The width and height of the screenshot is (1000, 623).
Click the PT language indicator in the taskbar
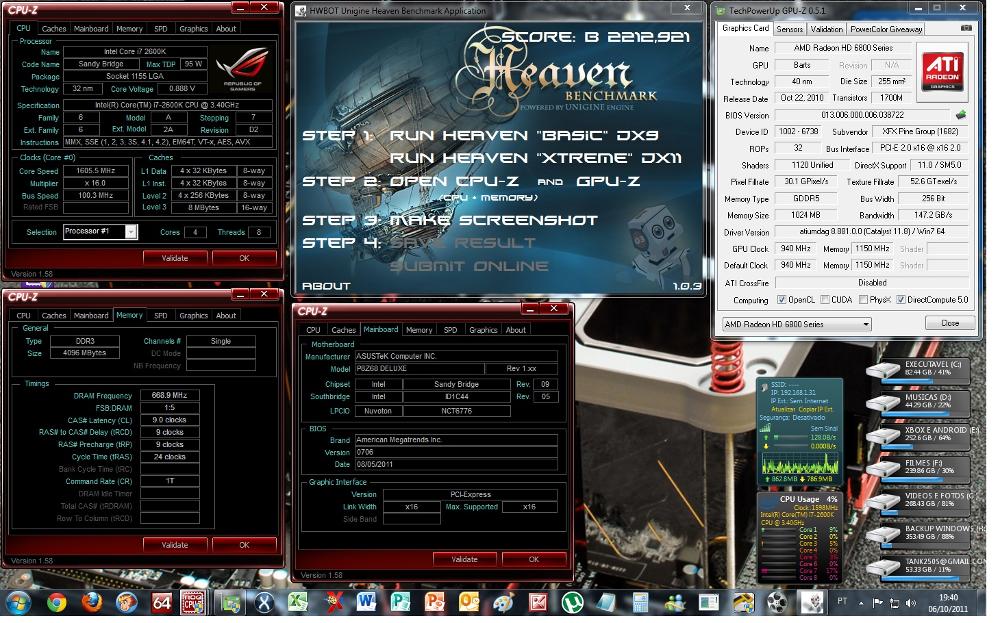tap(842, 601)
